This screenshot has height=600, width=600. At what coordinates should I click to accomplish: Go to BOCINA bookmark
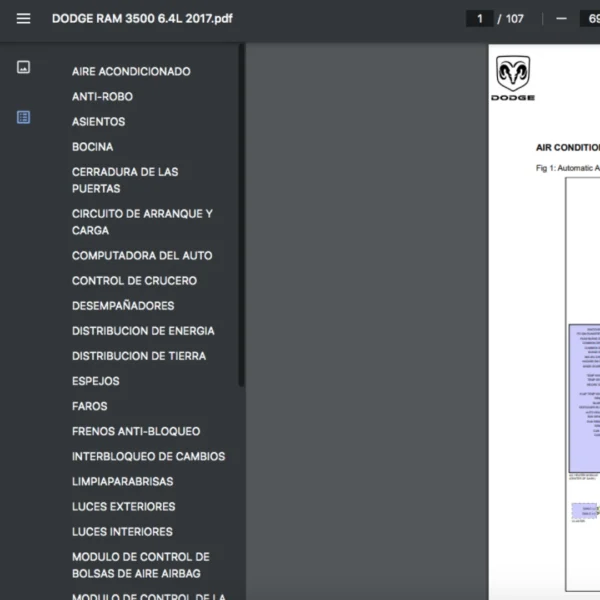tap(92, 147)
